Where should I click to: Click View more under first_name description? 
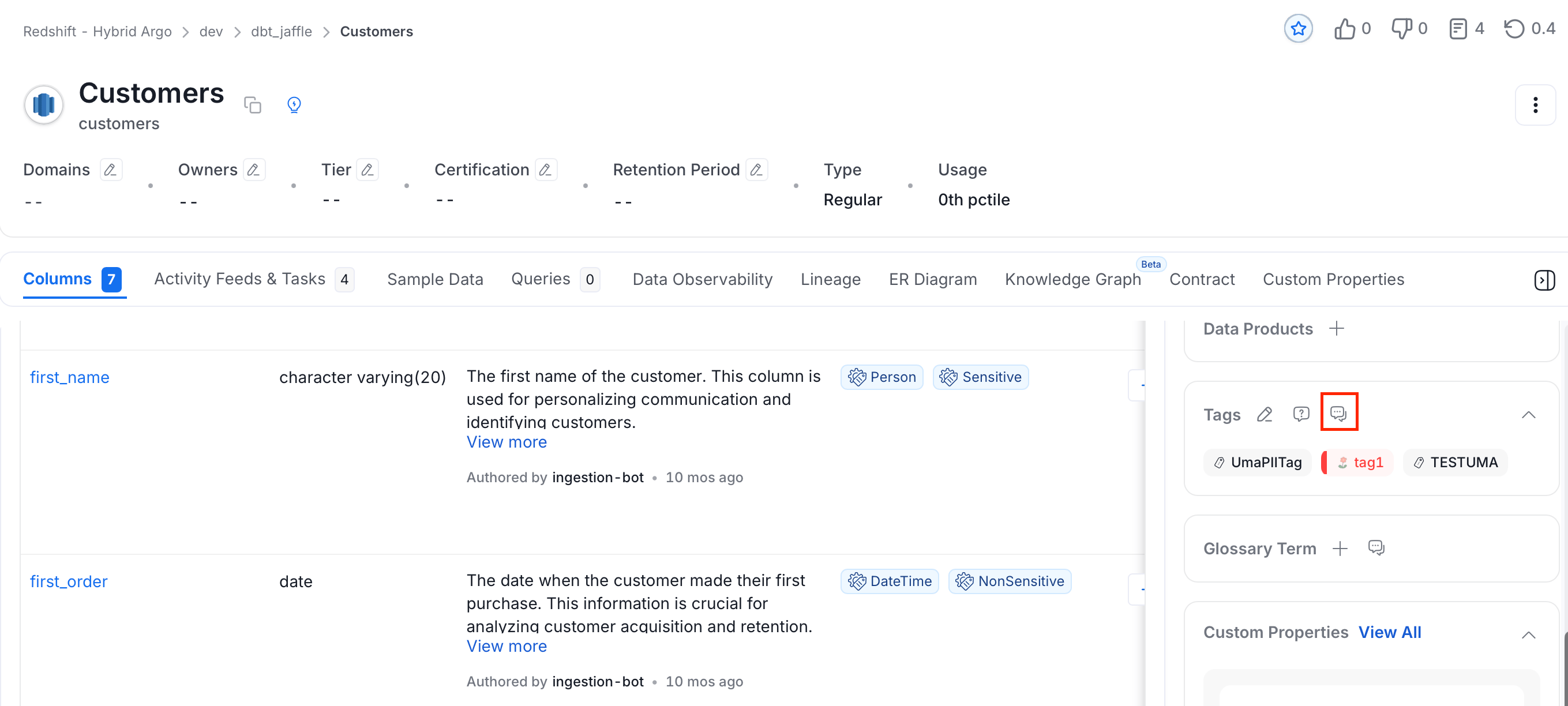(507, 442)
